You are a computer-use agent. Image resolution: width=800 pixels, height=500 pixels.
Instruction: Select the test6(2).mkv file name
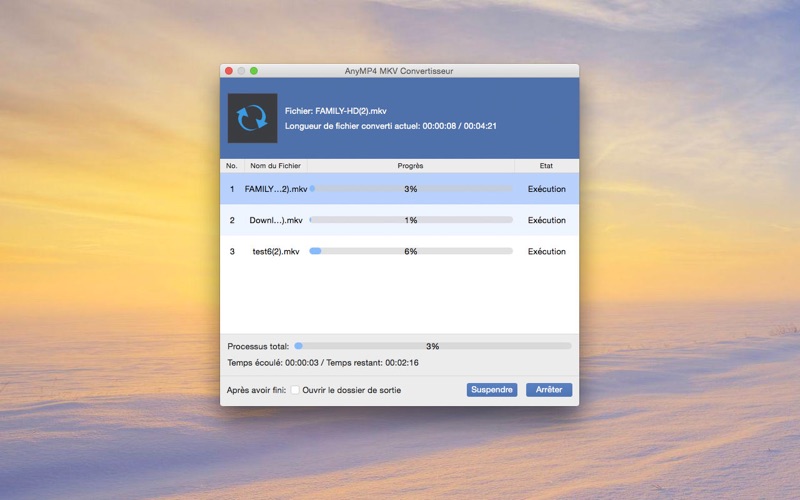[x=276, y=252]
